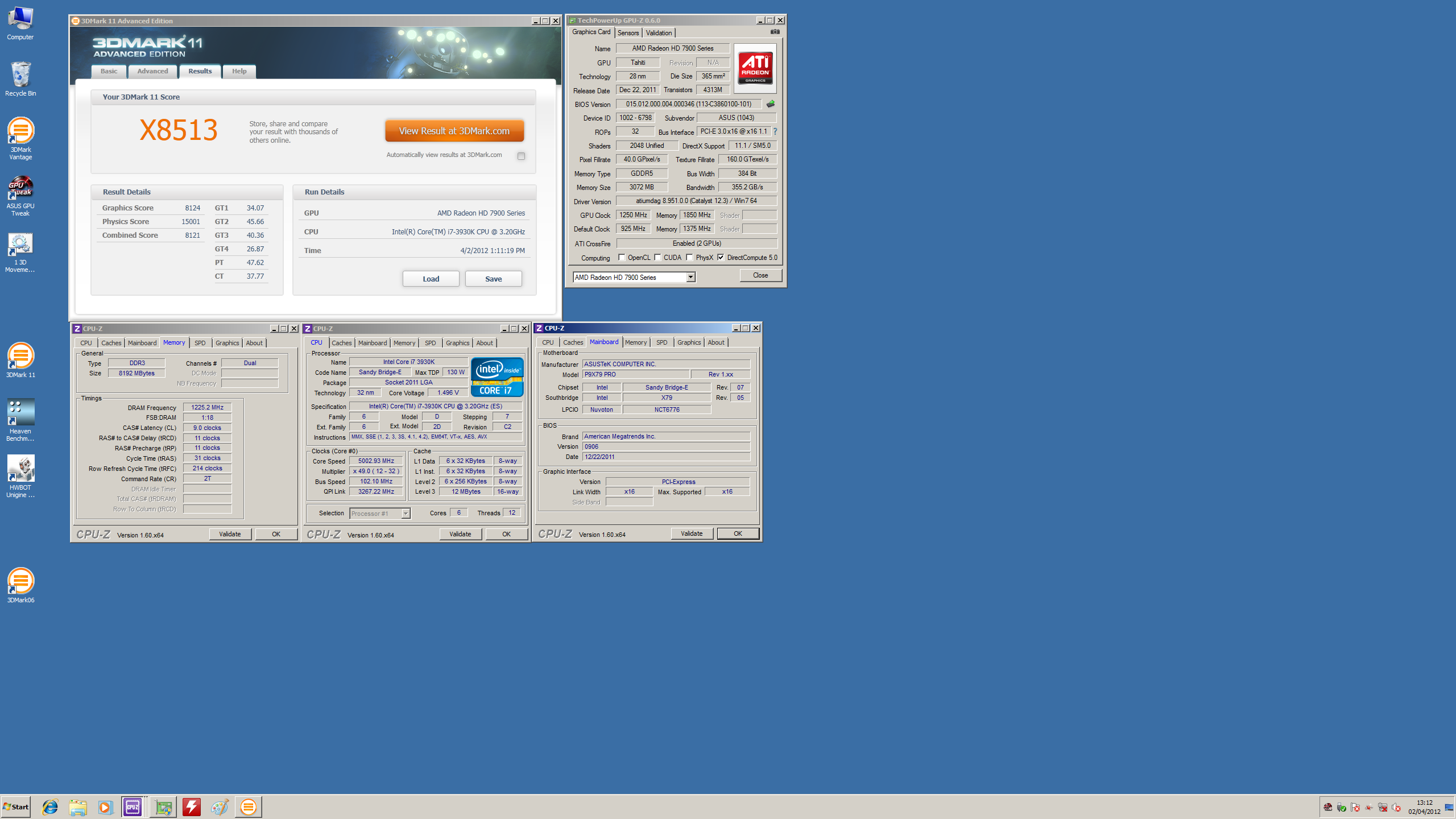The height and width of the screenshot is (819, 1456).
Task: Click the Bus Interface question mark help
Action: tap(775, 131)
